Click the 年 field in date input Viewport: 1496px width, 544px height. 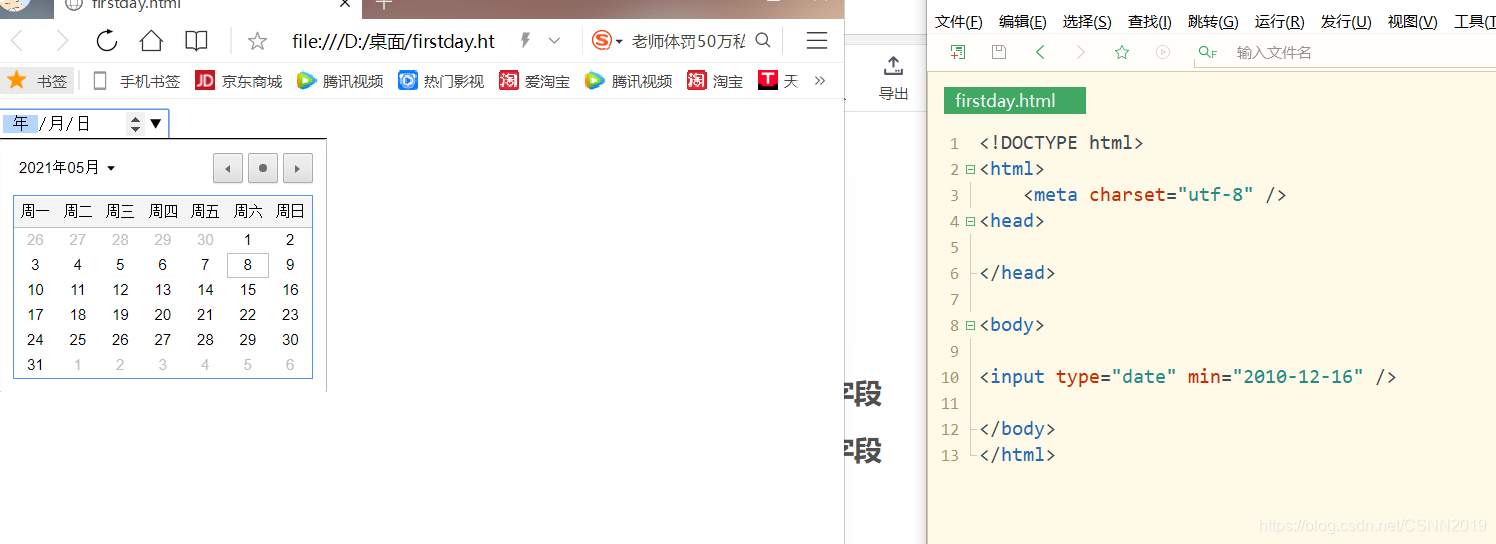(20, 123)
